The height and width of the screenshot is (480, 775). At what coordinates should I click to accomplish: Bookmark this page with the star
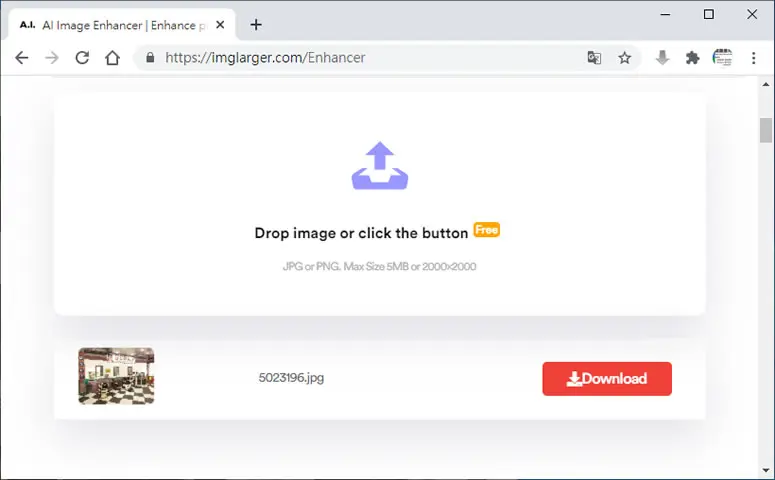625,58
